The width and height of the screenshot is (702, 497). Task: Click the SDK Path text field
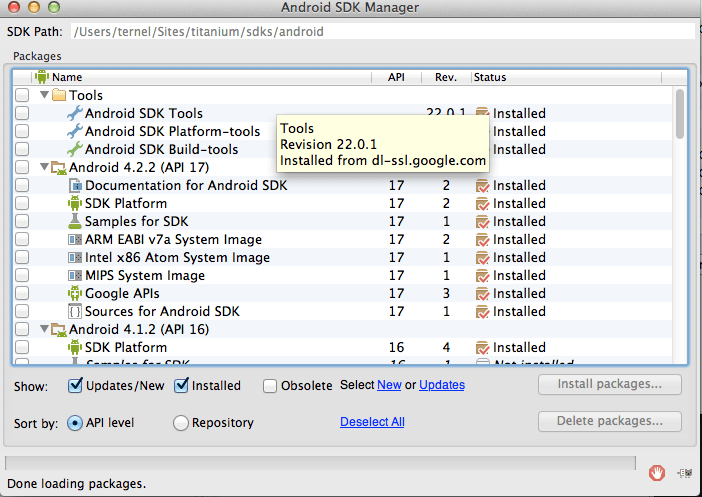[380, 32]
